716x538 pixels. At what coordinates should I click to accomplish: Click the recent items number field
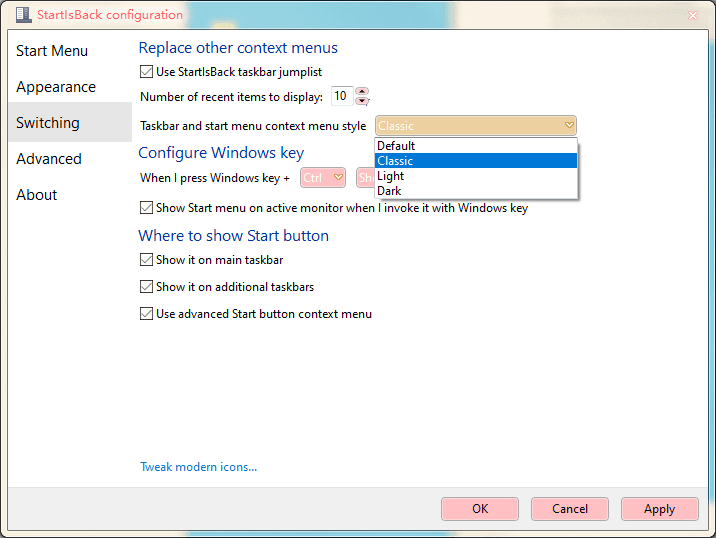click(342, 96)
